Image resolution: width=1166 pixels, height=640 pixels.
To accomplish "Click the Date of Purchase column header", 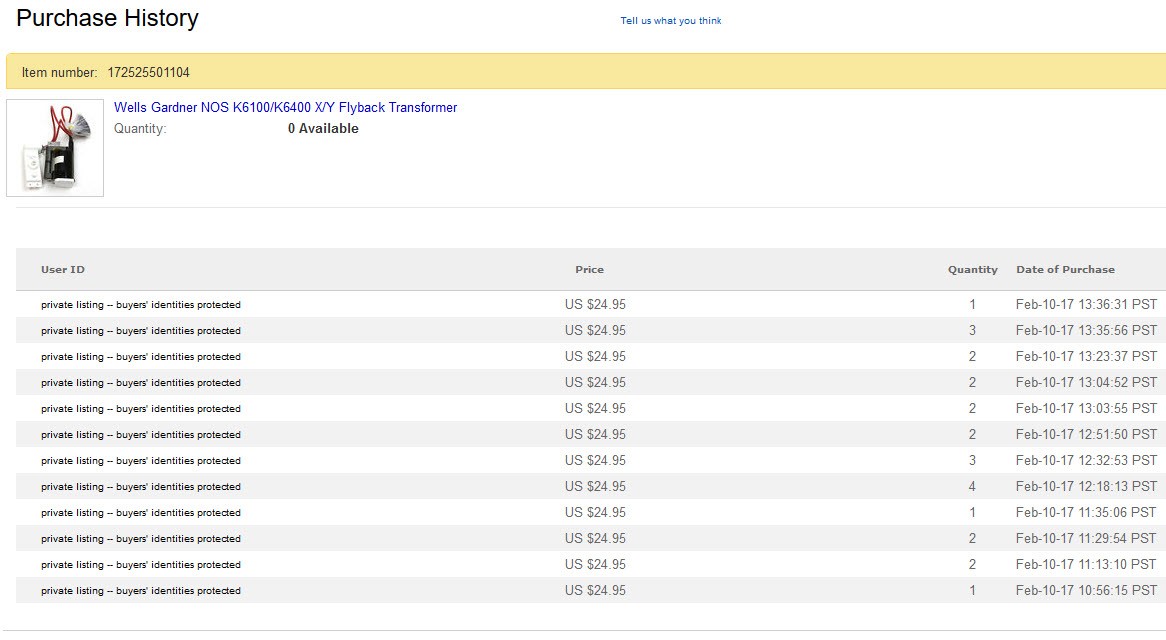I will [x=1065, y=270].
